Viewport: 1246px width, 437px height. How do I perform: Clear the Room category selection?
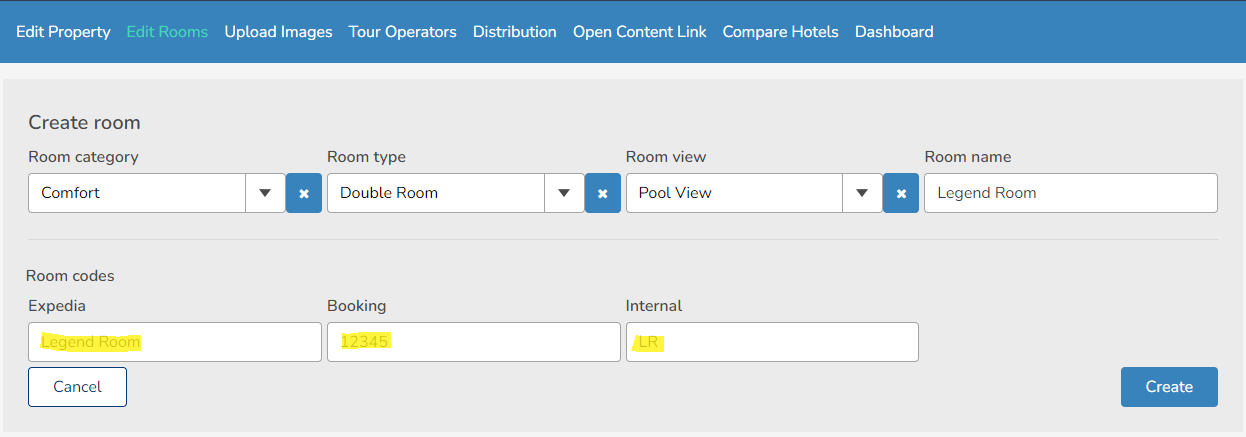pos(304,193)
